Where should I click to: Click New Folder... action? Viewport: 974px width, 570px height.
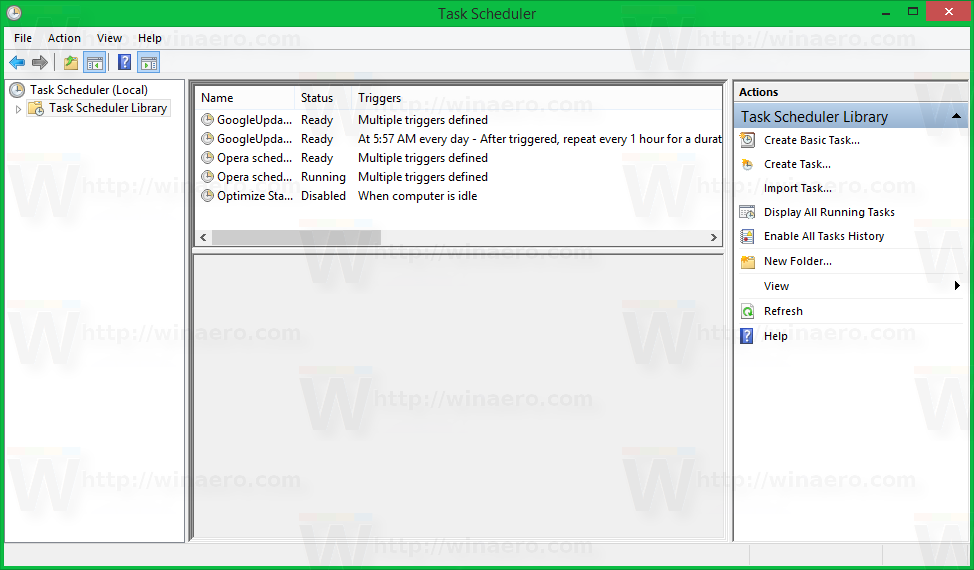pos(798,261)
